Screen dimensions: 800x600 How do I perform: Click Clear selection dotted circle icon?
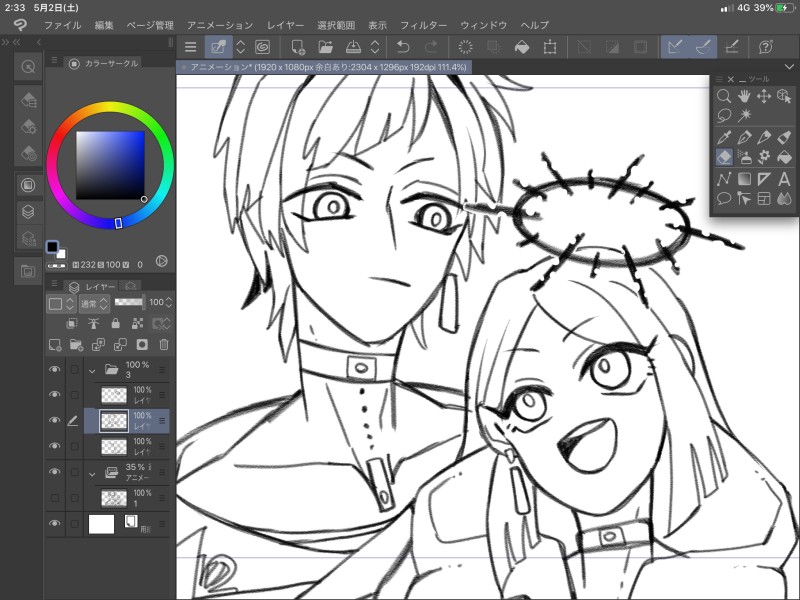click(465, 47)
